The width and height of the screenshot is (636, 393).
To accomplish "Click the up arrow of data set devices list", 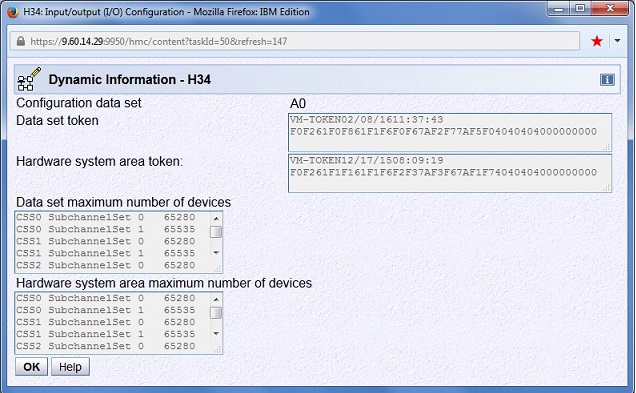I will (x=216, y=218).
